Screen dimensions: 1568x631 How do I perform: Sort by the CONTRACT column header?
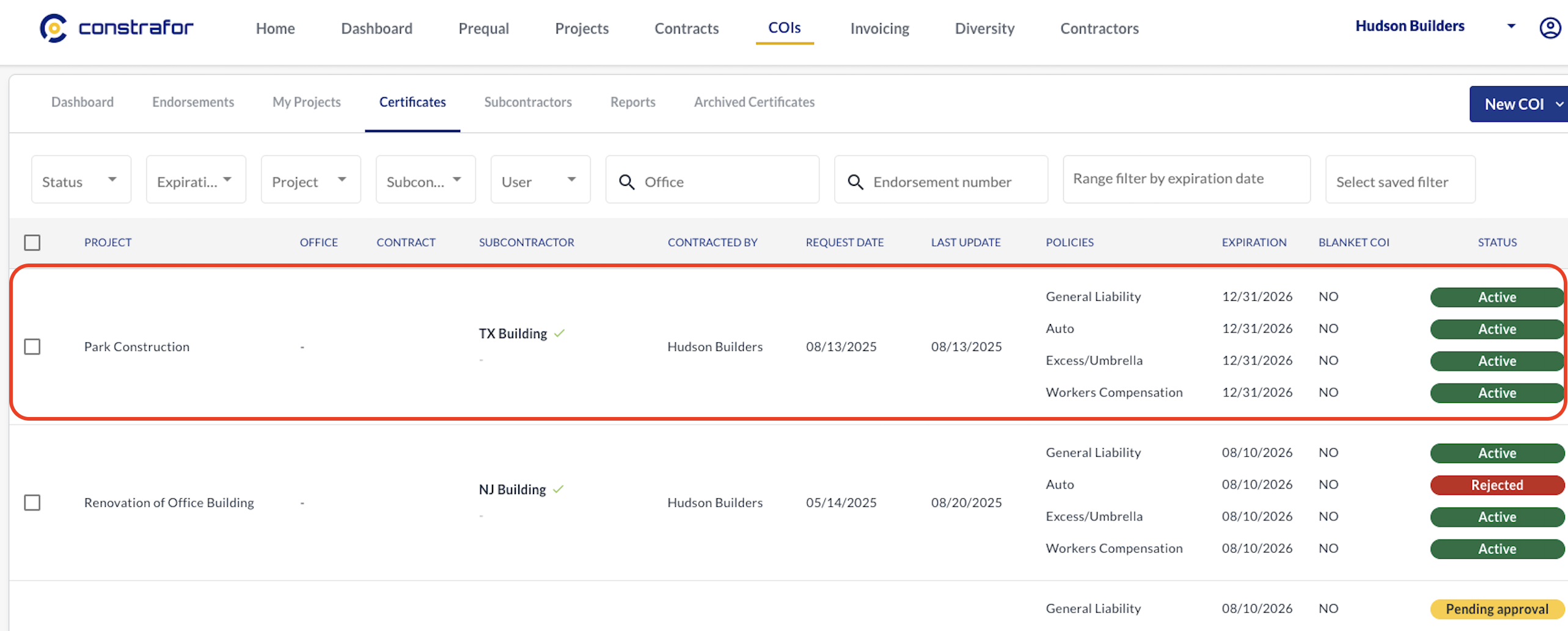tap(406, 243)
